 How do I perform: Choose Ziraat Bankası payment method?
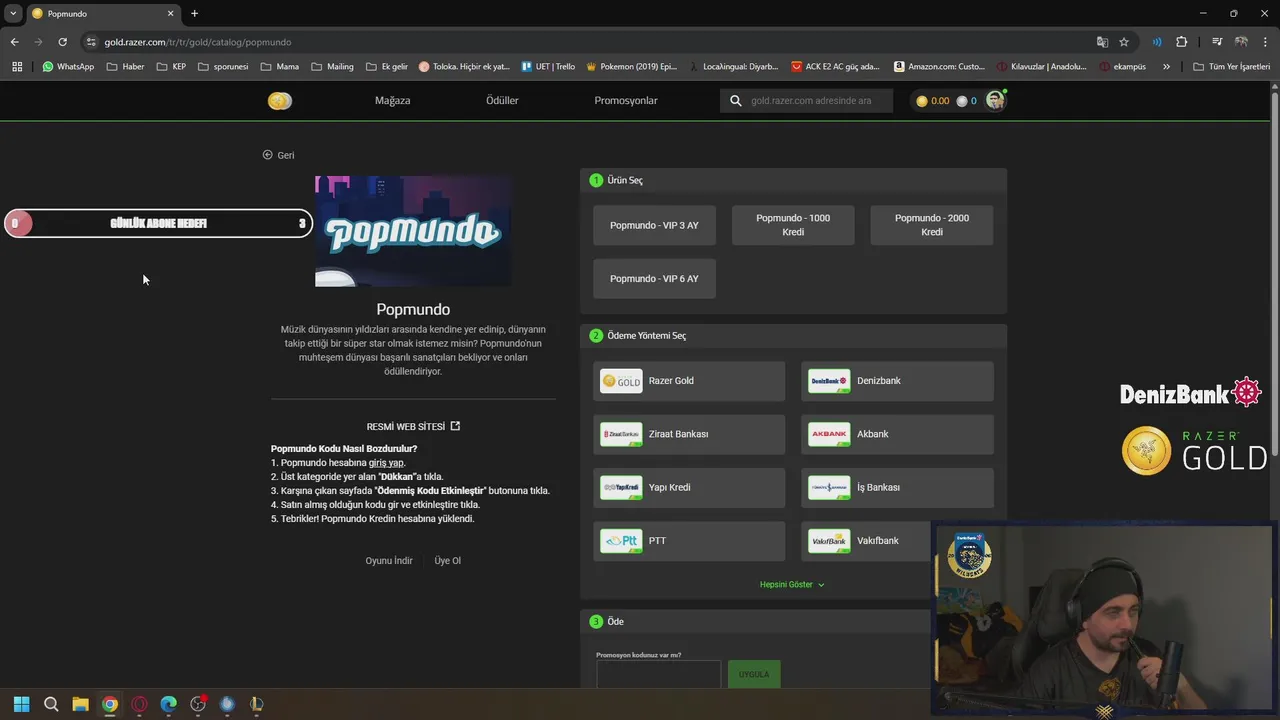tap(689, 434)
